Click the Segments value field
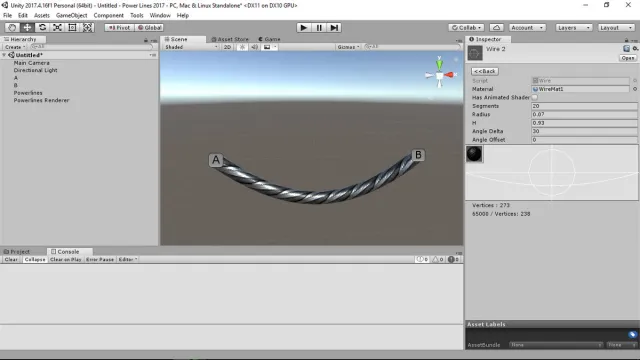 coord(584,106)
